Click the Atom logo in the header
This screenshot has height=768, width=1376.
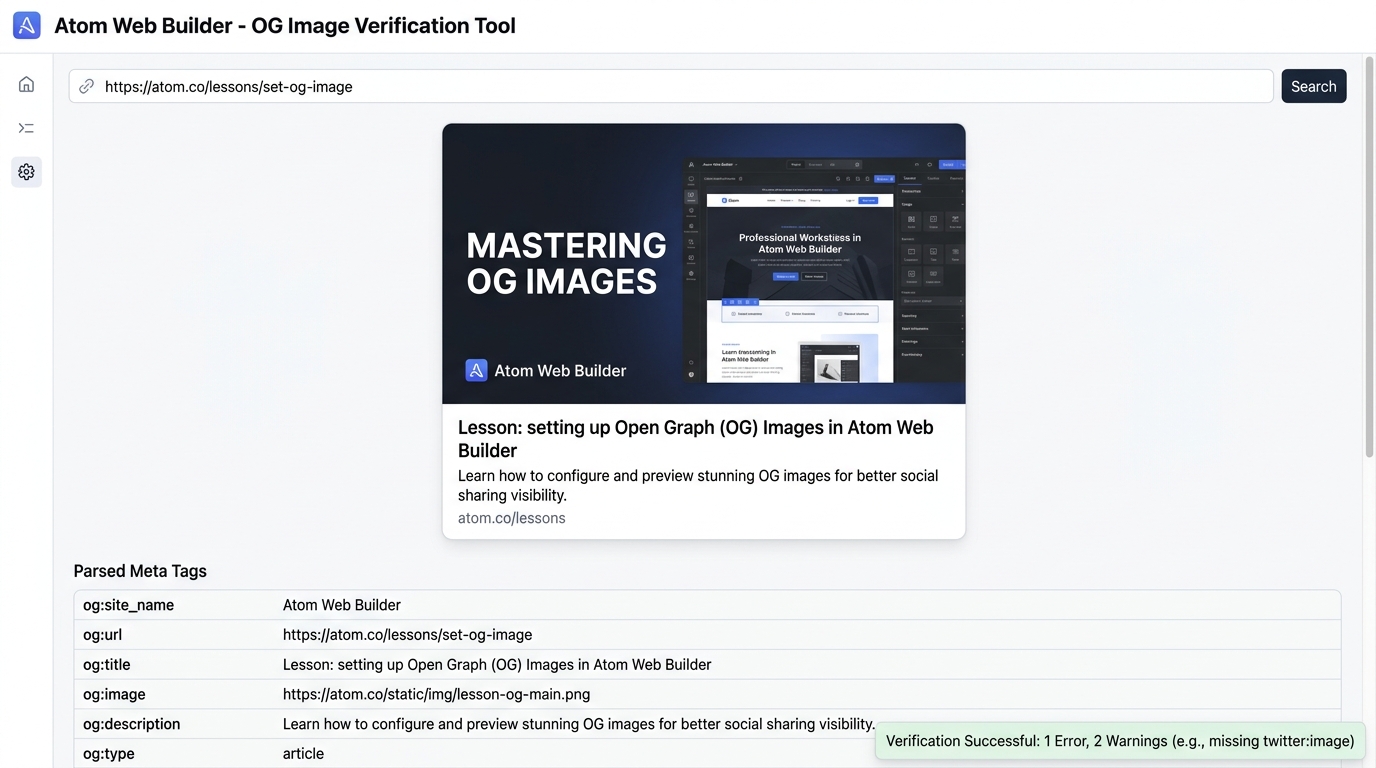(x=27, y=26)
